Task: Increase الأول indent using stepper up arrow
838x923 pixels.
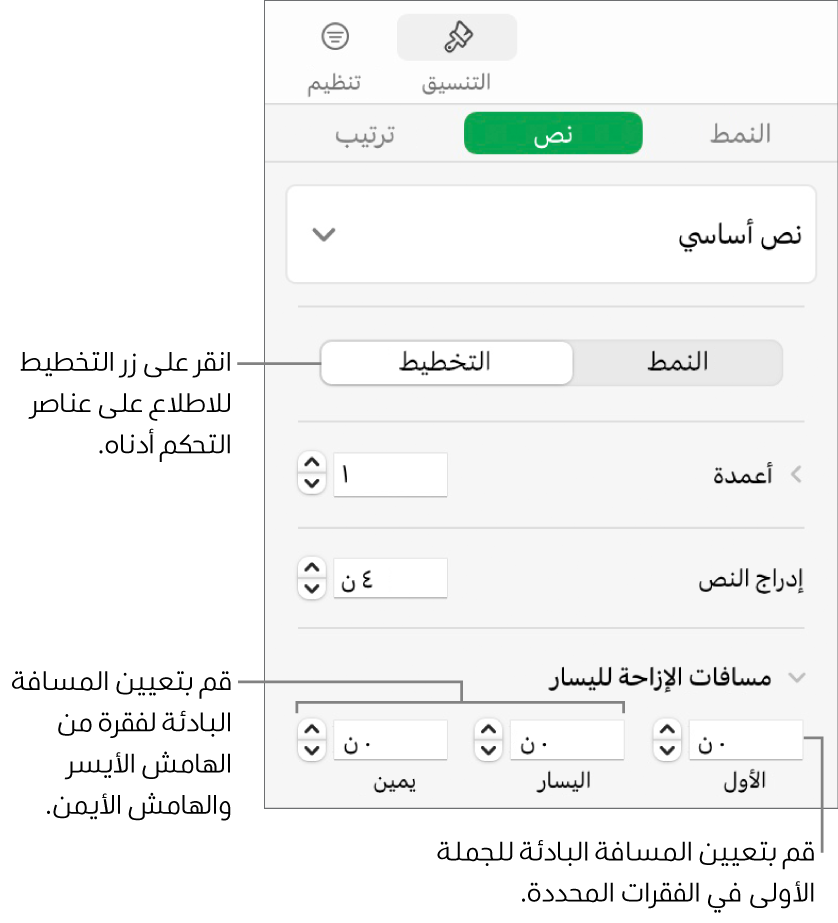Action: coord(666,733)
